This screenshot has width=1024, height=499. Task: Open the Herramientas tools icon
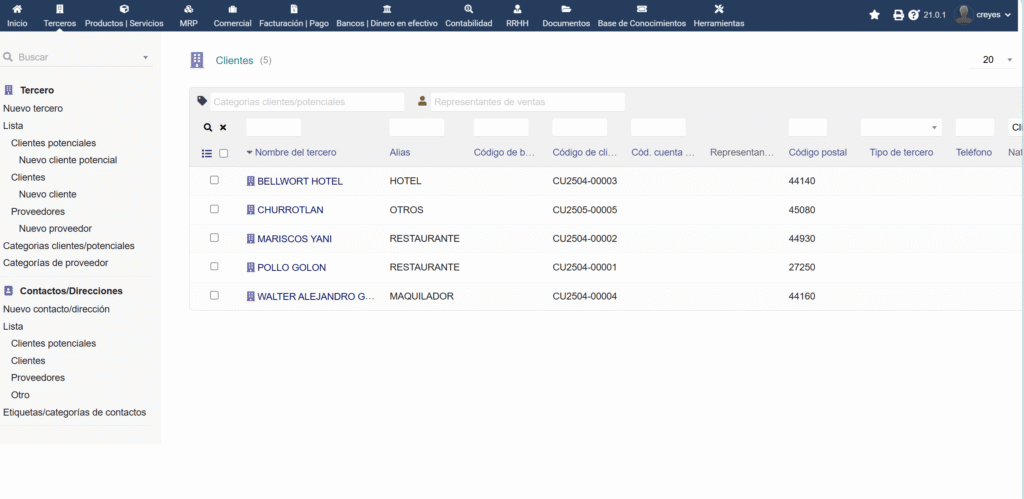coord(718,15)
